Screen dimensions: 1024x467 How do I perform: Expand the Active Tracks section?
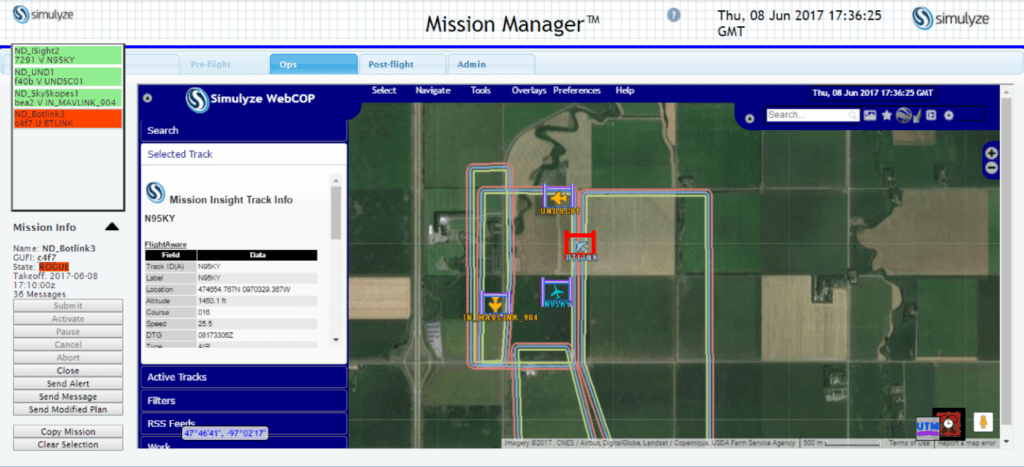point(244,377)
